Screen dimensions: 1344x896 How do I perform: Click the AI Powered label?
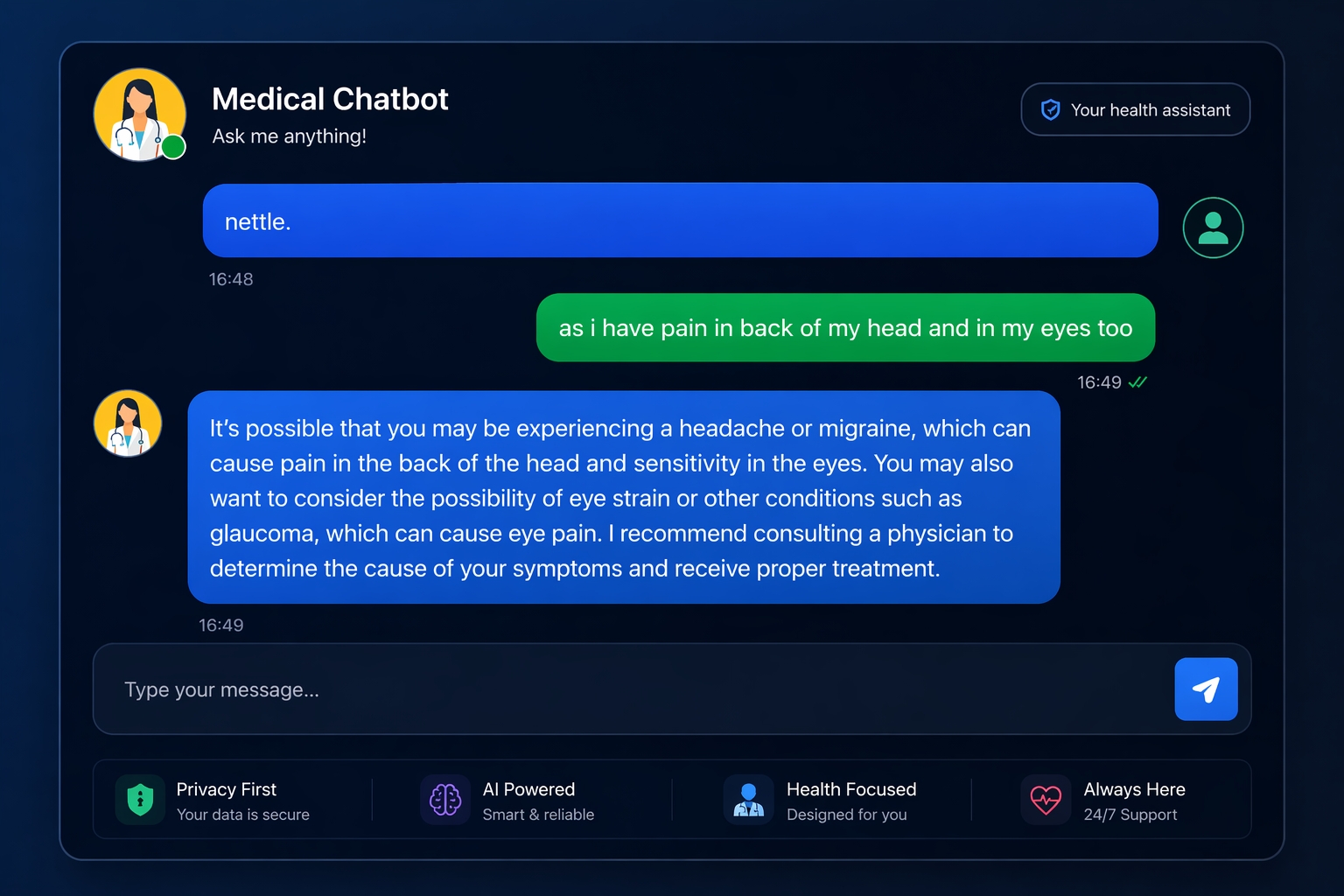click(x=528, y=789)
